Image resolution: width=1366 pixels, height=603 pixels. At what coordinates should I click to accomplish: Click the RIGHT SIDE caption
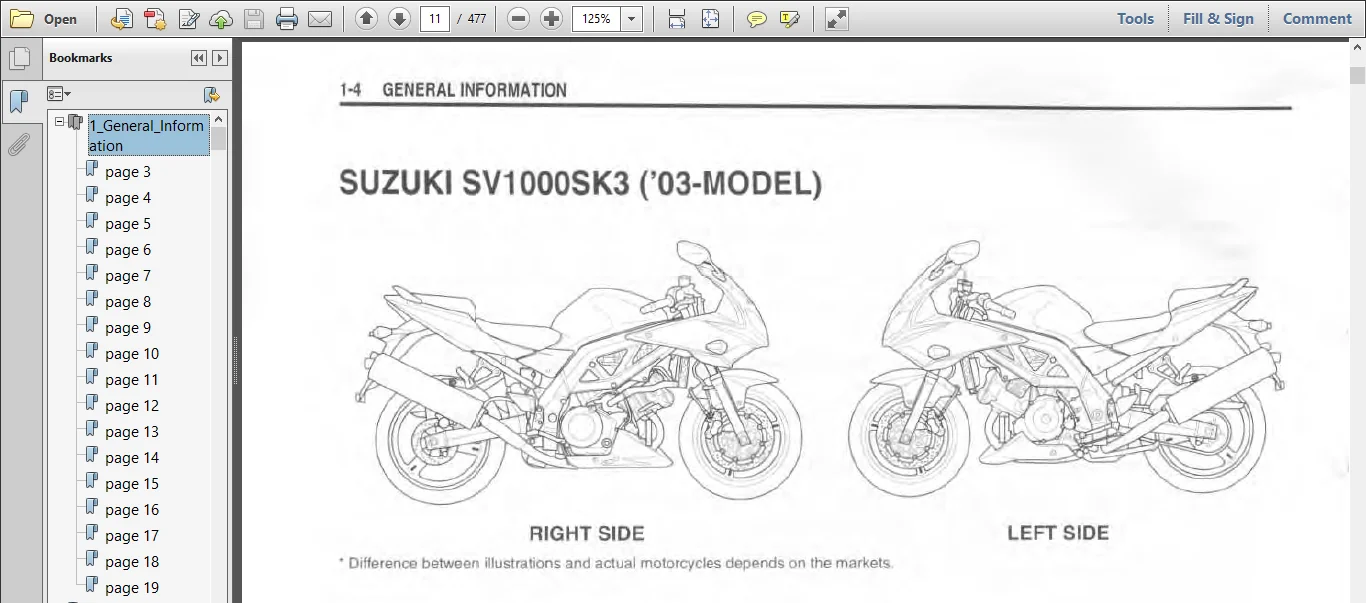(x=587, y=534)
